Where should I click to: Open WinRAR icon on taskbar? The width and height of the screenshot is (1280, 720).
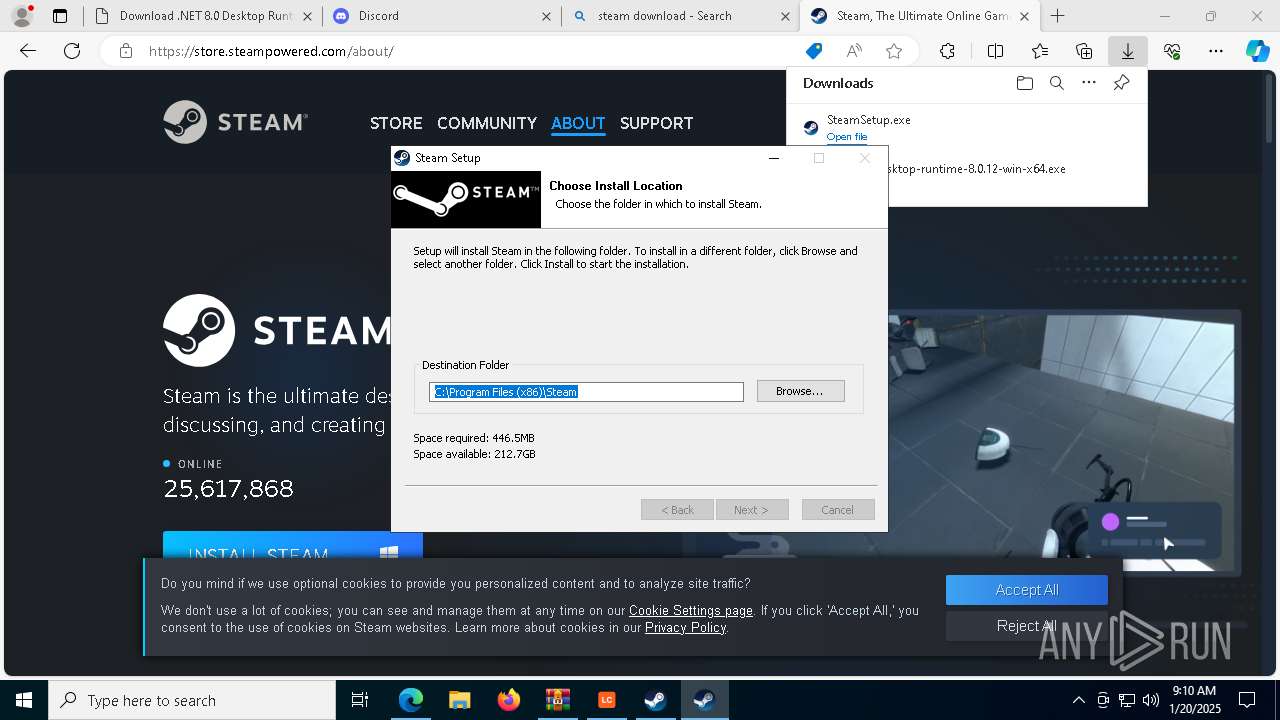click(557, 700)
